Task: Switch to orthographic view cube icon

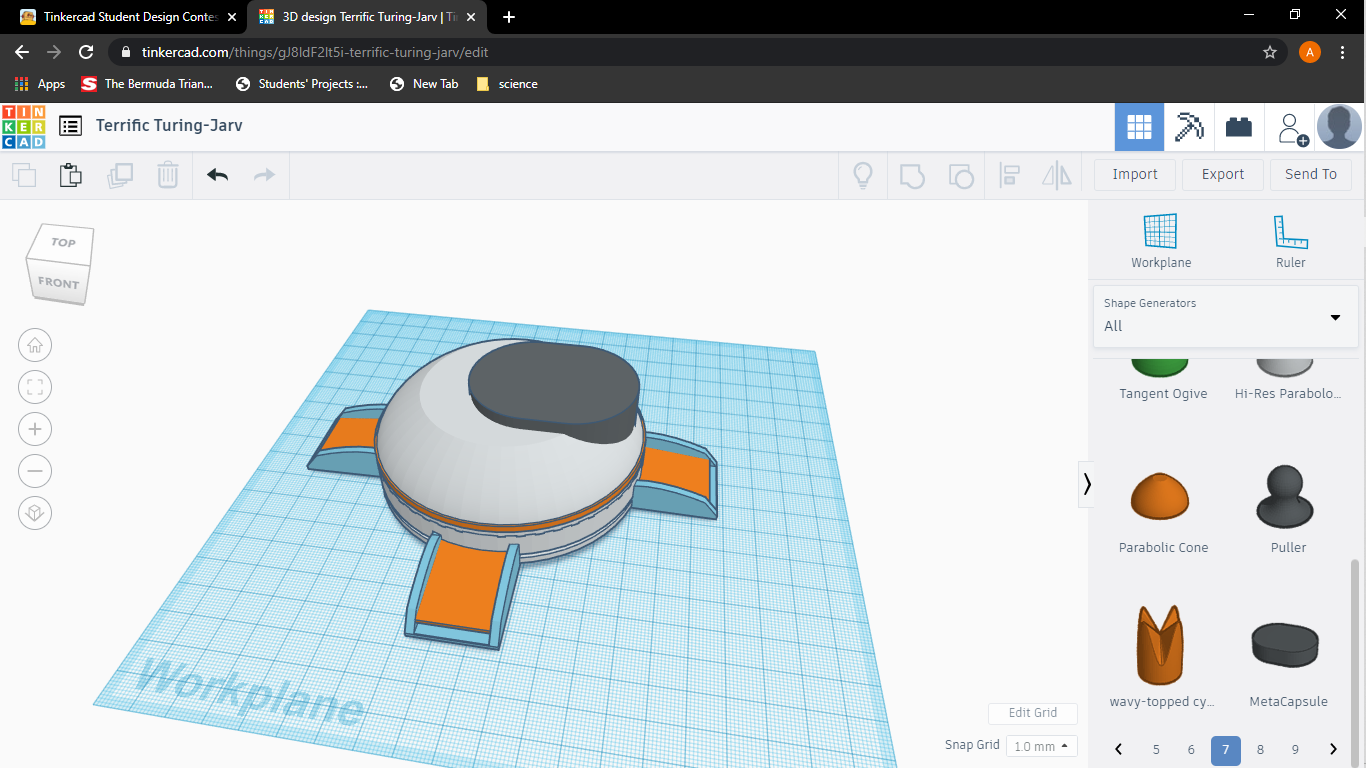Action: [x=35, y=513]
